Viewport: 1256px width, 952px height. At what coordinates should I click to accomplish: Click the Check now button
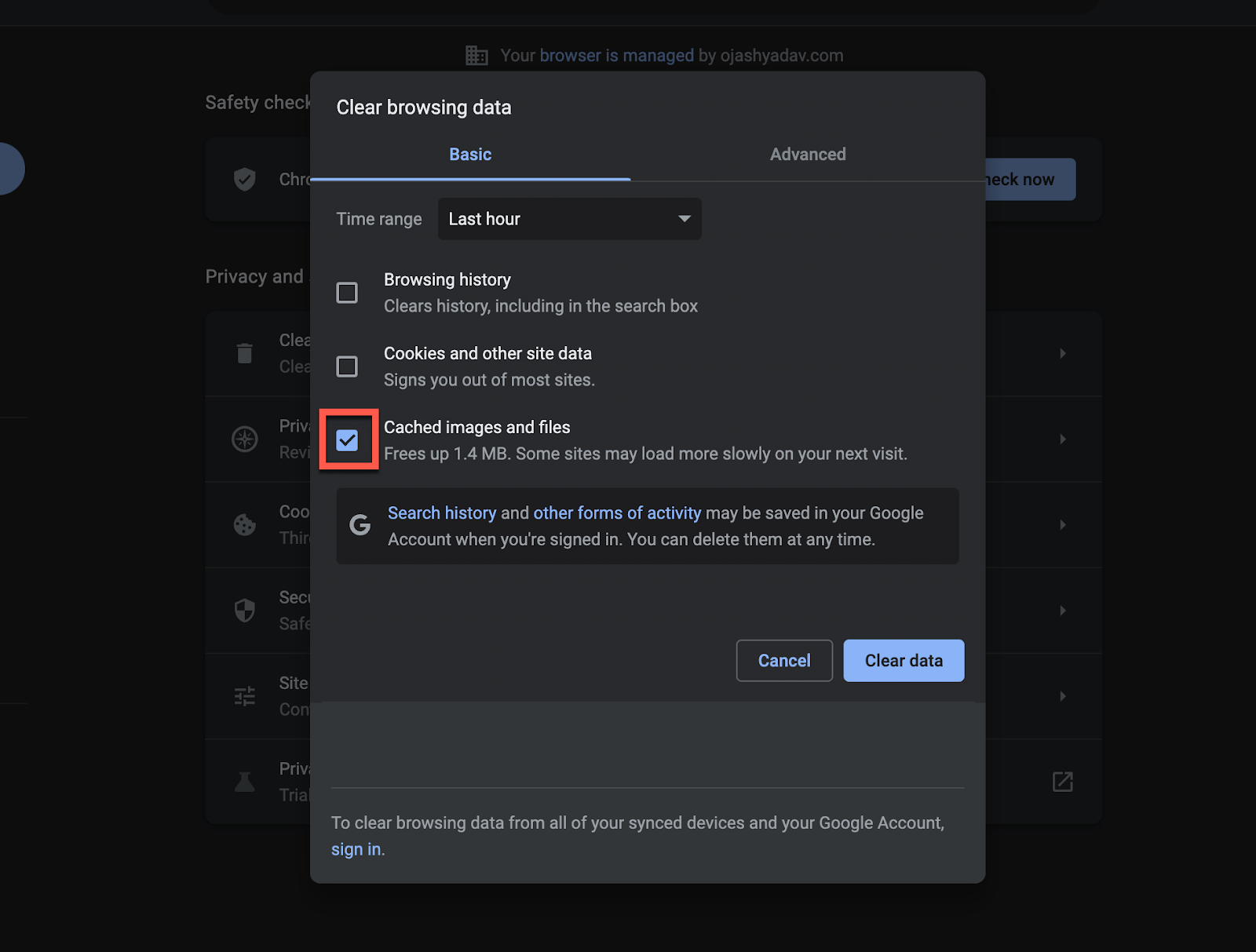1030,180
